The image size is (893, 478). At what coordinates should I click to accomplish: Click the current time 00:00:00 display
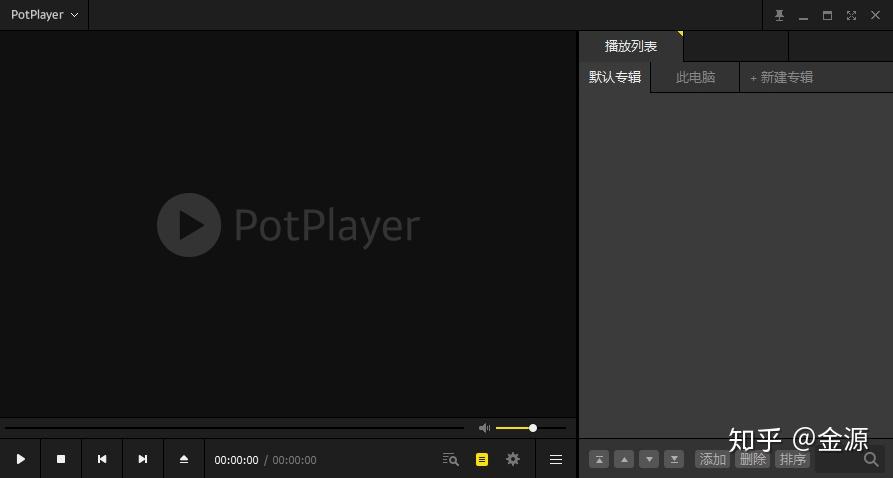click(x=236, y=460)
